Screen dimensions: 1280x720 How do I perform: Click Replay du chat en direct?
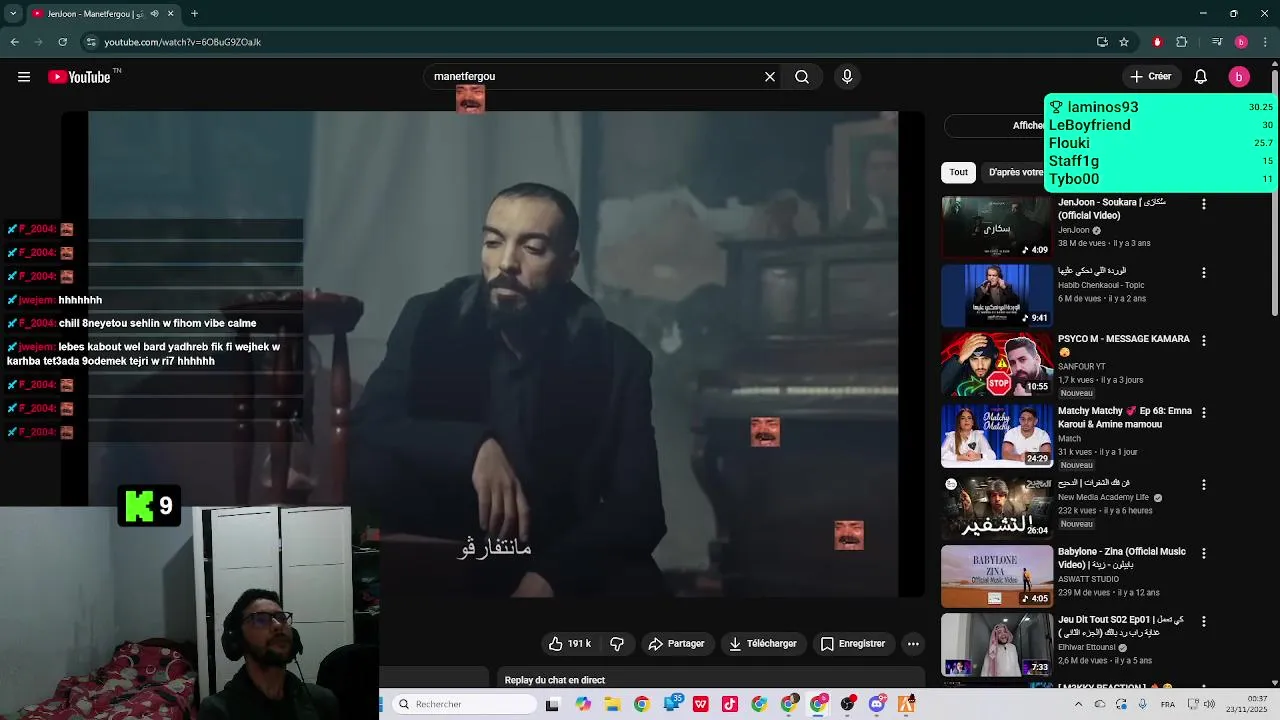coord(555,680)
